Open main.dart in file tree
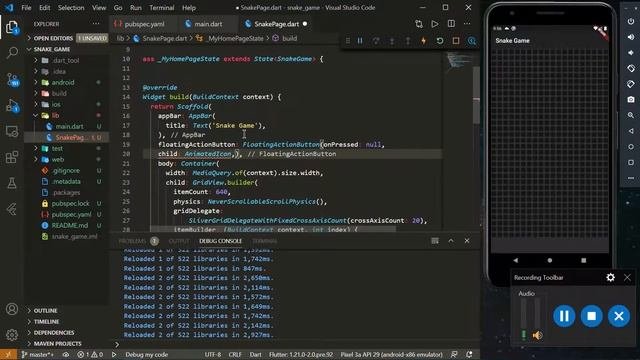640x360 pixels. pos(69,127)
